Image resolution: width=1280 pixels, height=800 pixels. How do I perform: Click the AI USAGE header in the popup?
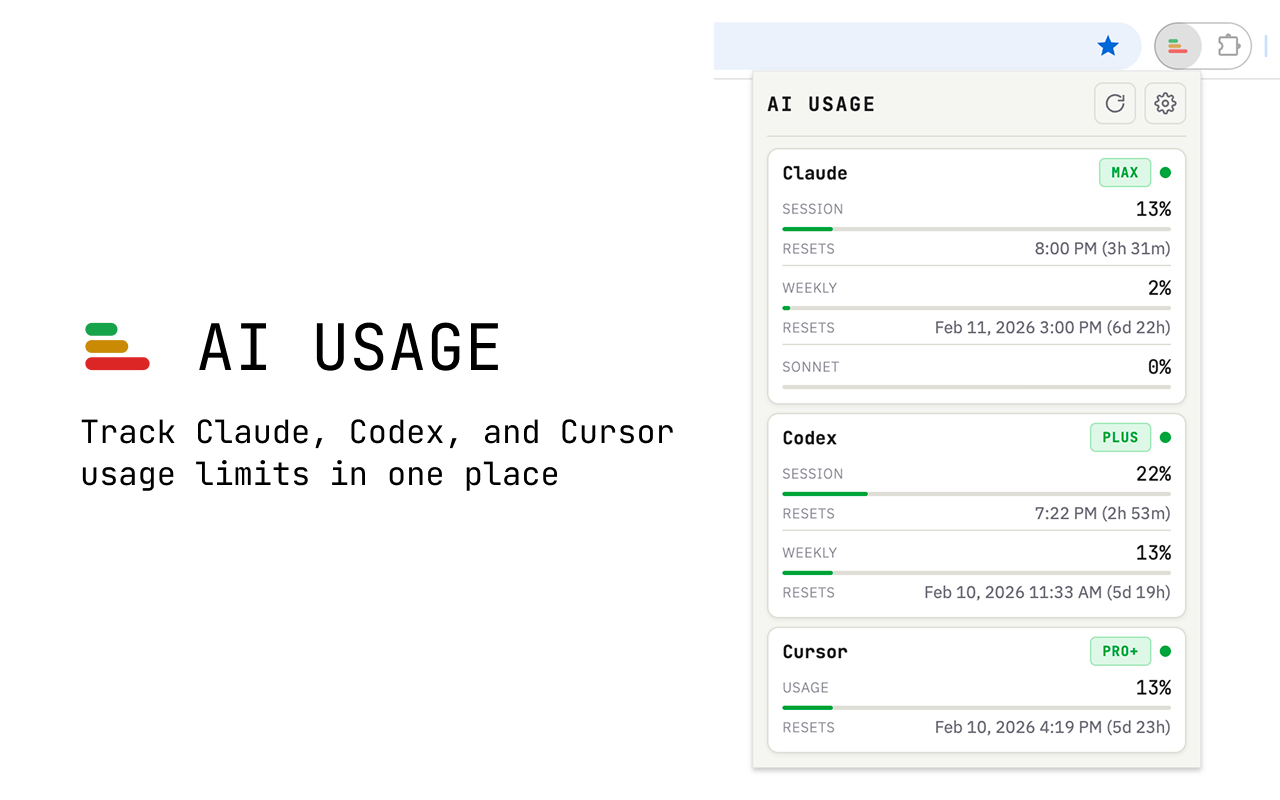point(821,104)
